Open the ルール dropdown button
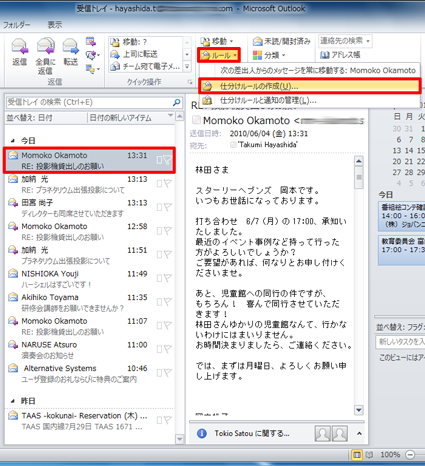This screenshot has width=425, height=466. [219, 55]
